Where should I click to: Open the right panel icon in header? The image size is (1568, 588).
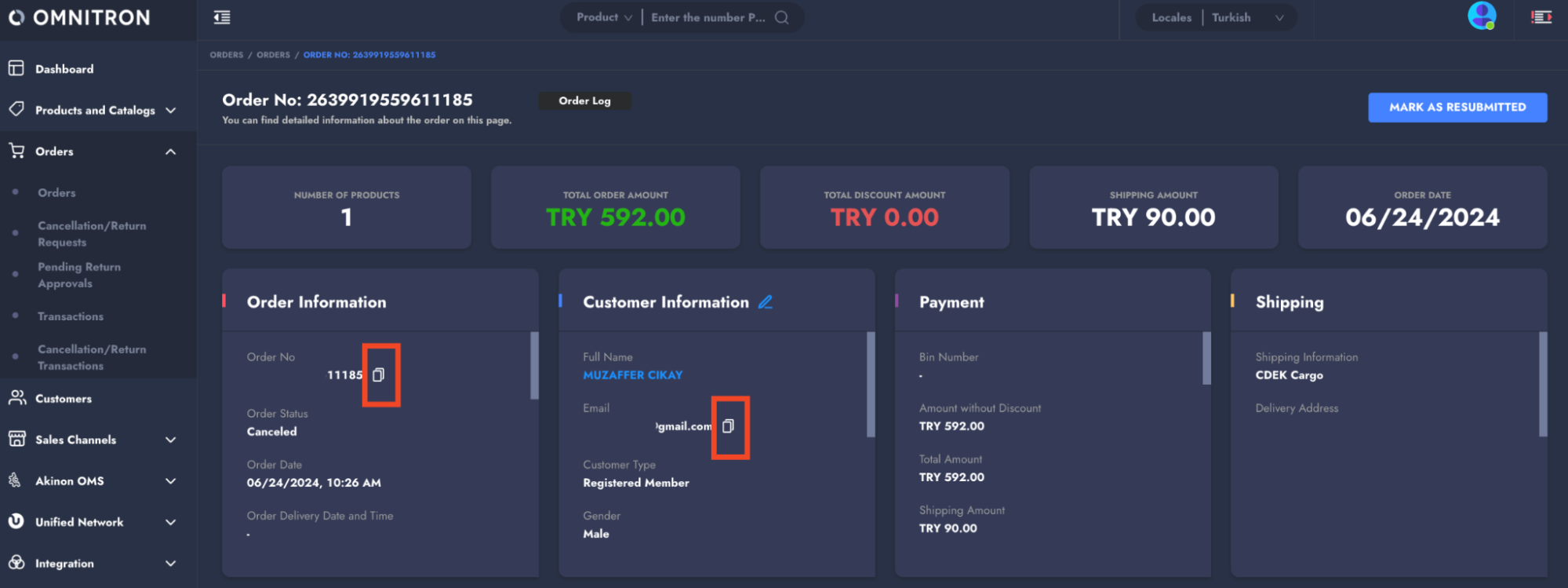pyautogui.click(x=1541, y=17)
